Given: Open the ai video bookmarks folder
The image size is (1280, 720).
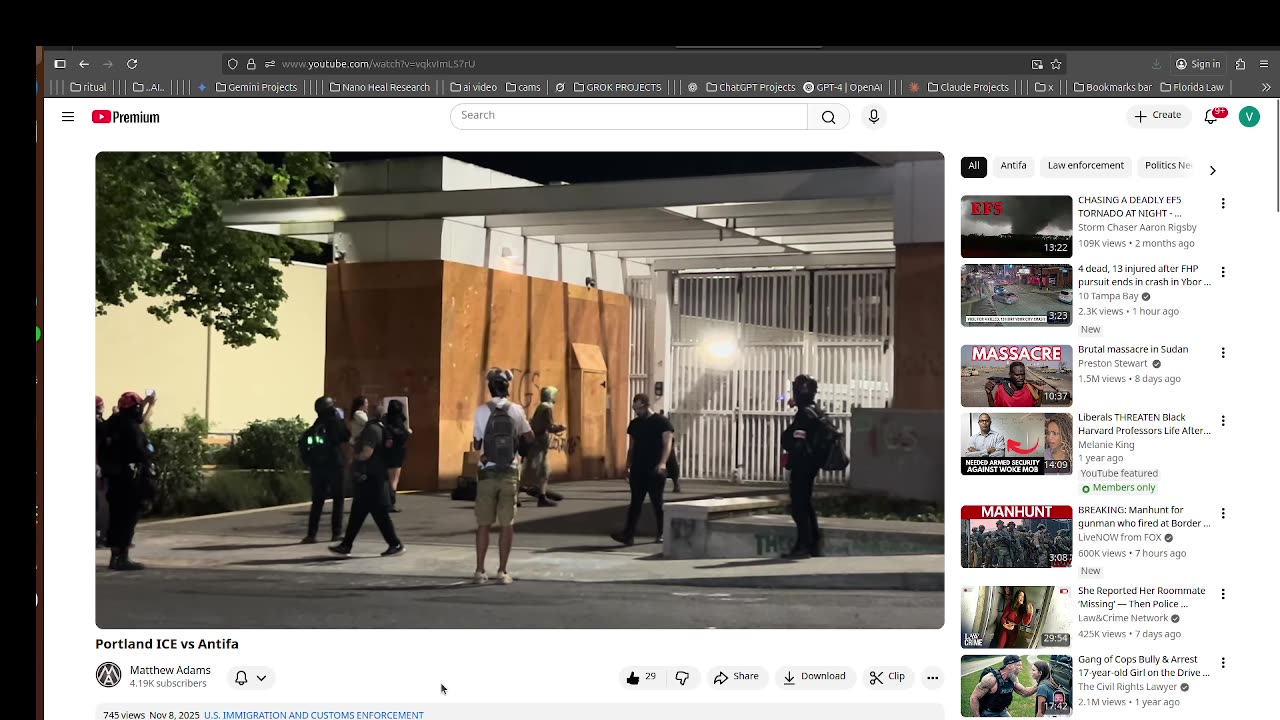Looking at the screenshot, I should pos(473,87).
